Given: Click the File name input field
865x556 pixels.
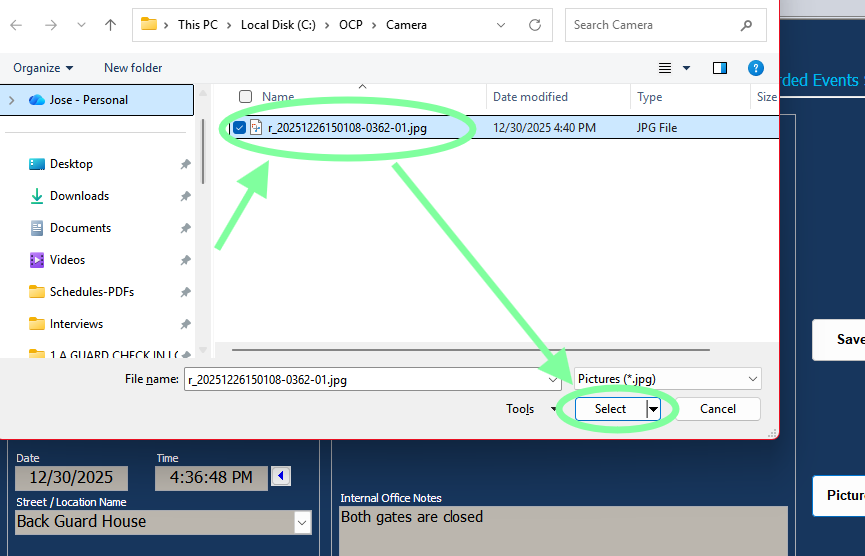Looking at the screenshot, I should point(365,380).
